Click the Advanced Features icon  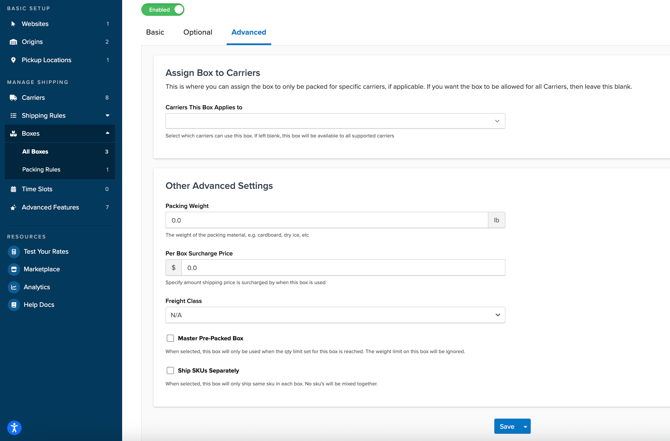pyautogui.click(x=13, y=208)
